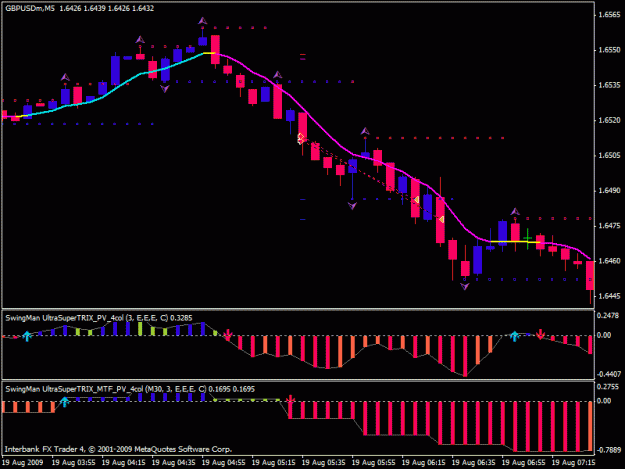Click the first red down arrow in UltraSuperTRIX_PV window

coord(228,335)
